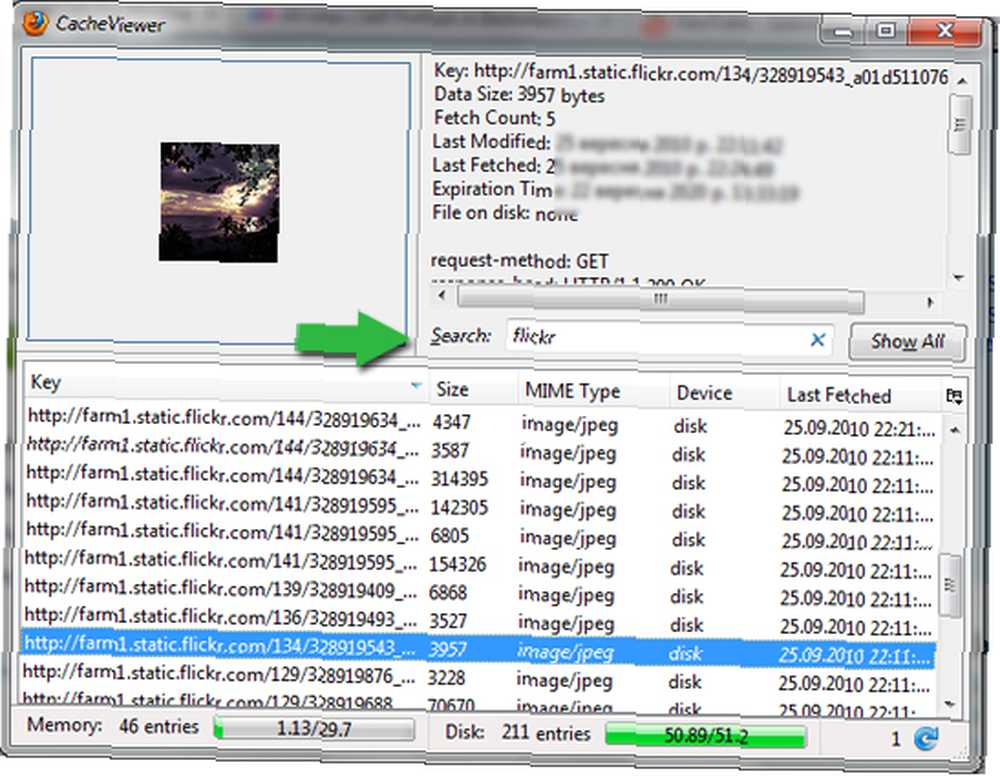
Task: Select the cache entry with size 4347
Action: [481, 425]
